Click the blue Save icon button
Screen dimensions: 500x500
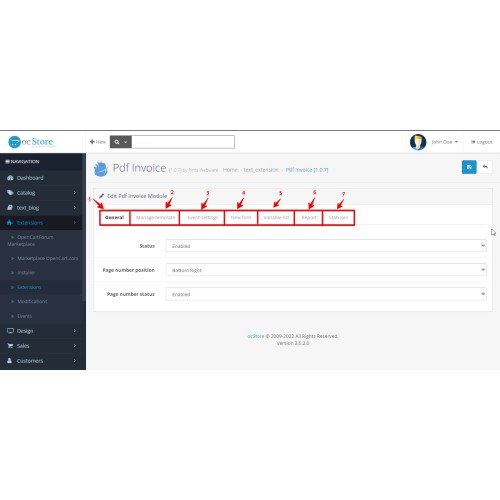tap(469, 167)
